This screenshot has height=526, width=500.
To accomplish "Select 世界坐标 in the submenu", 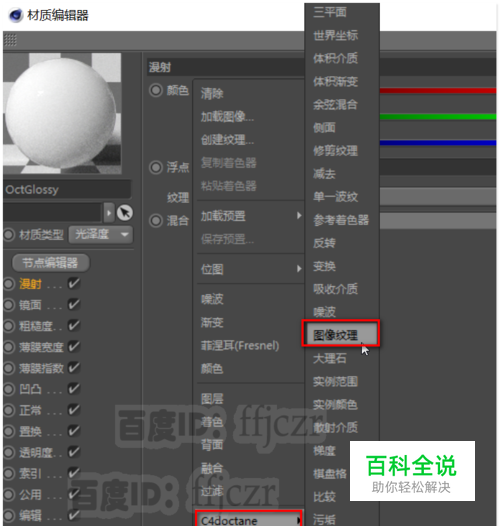I will [336, 35].
